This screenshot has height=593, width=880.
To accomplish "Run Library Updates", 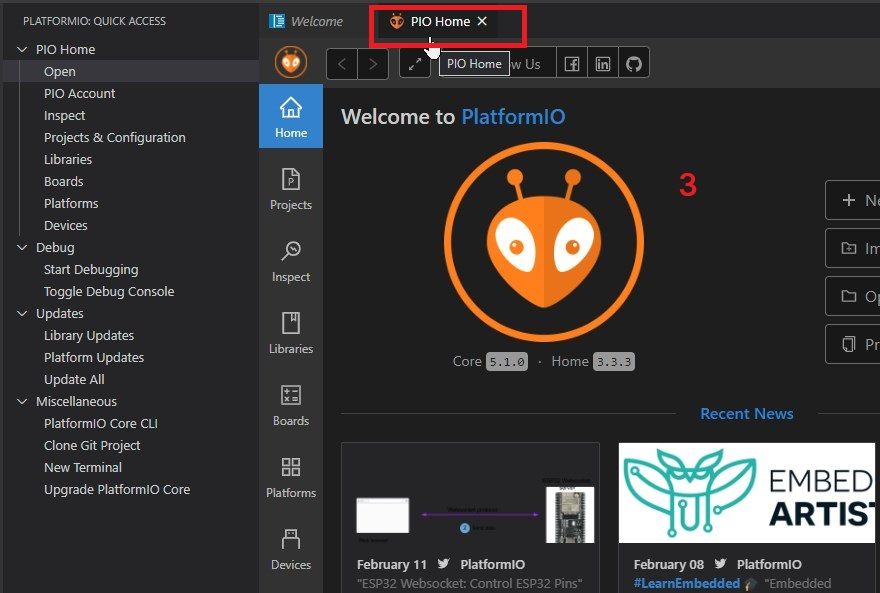I will click(89, 335).
